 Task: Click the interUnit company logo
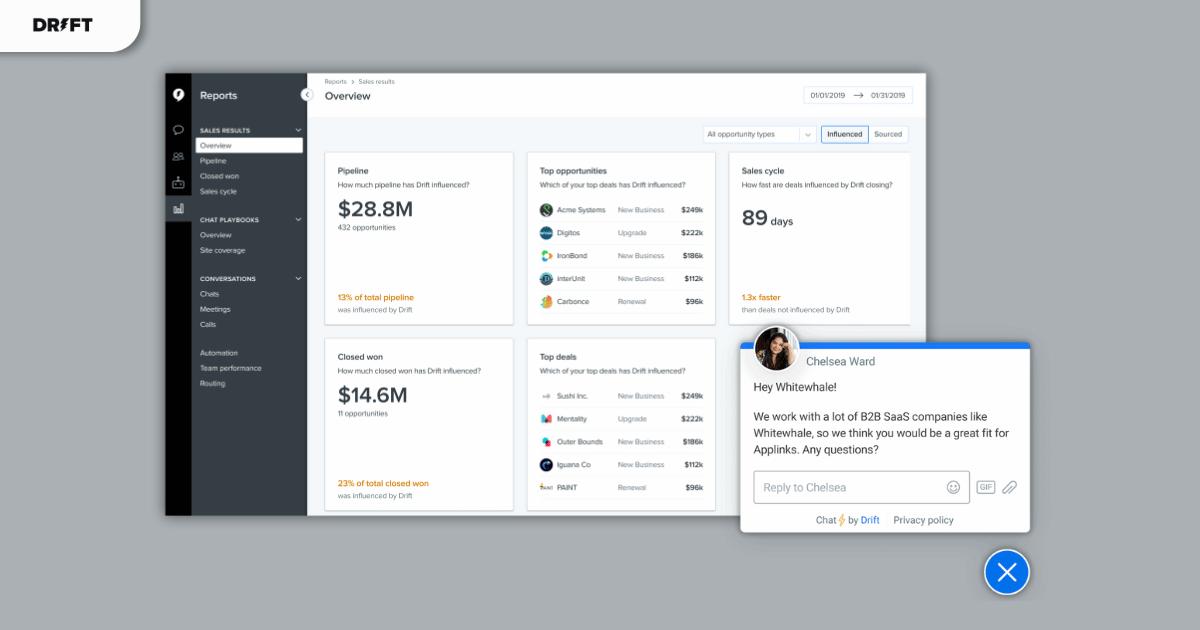546,279
